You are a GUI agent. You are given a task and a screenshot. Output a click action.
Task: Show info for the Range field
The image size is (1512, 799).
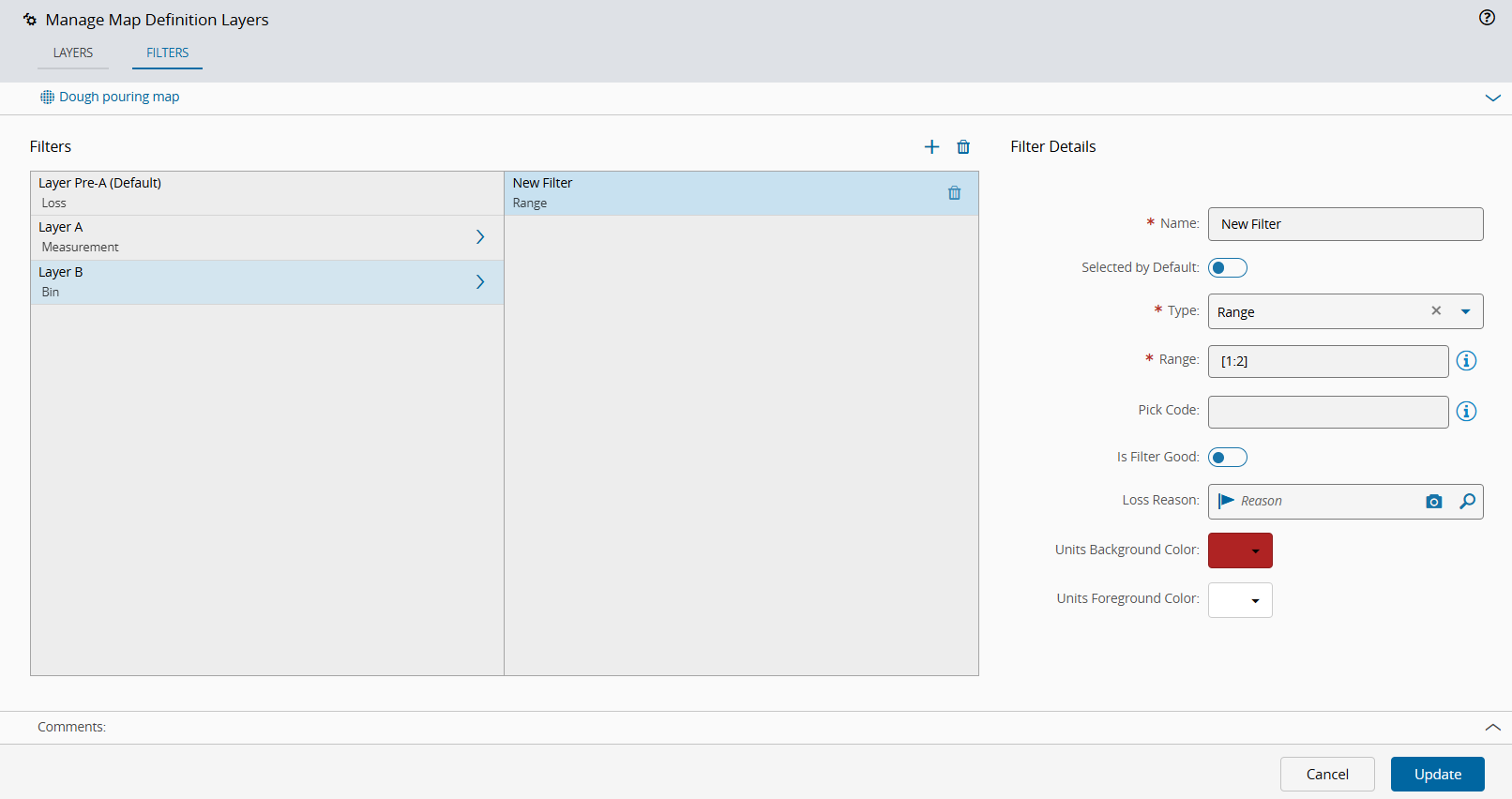(x=1466, y=360)
